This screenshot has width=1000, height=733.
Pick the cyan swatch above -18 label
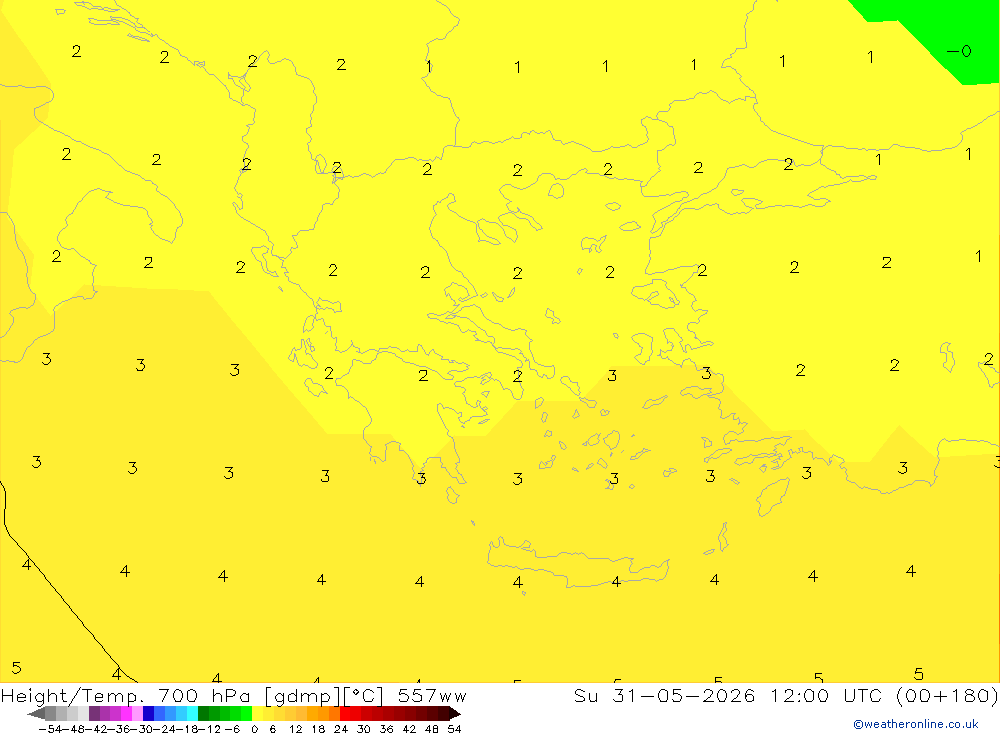[192, 713]
